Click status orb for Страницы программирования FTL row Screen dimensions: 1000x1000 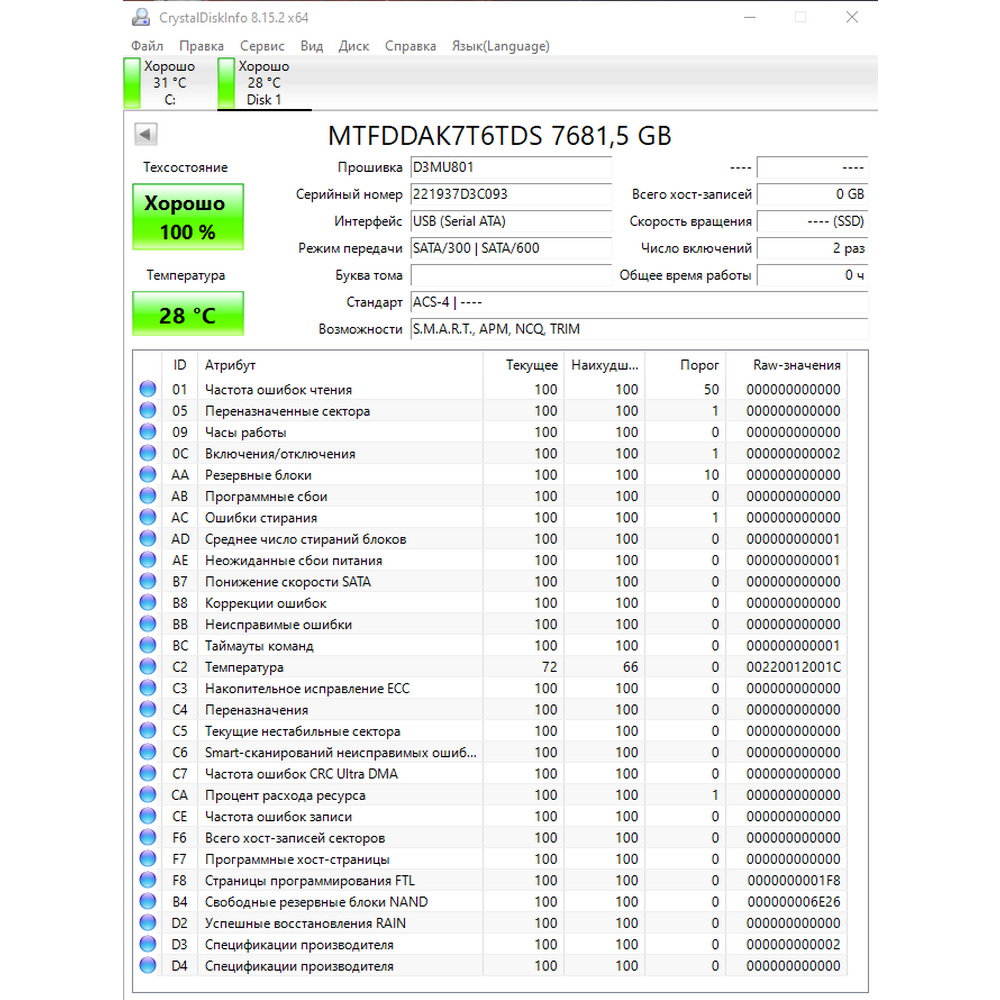(x=148, y=881)
